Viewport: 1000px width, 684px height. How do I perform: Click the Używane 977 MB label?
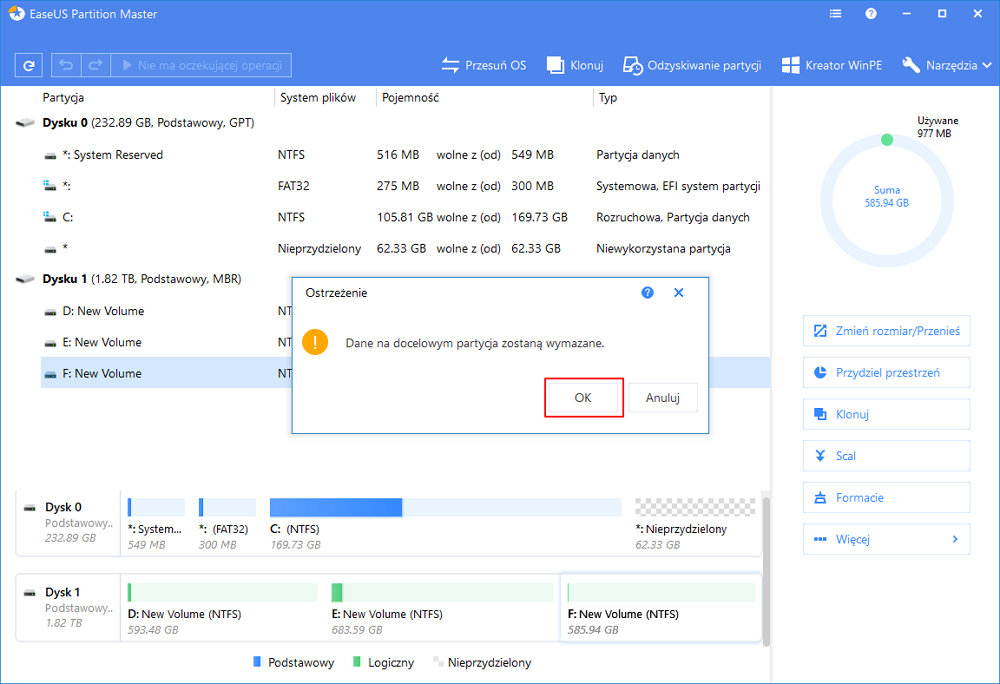(937, 127)
